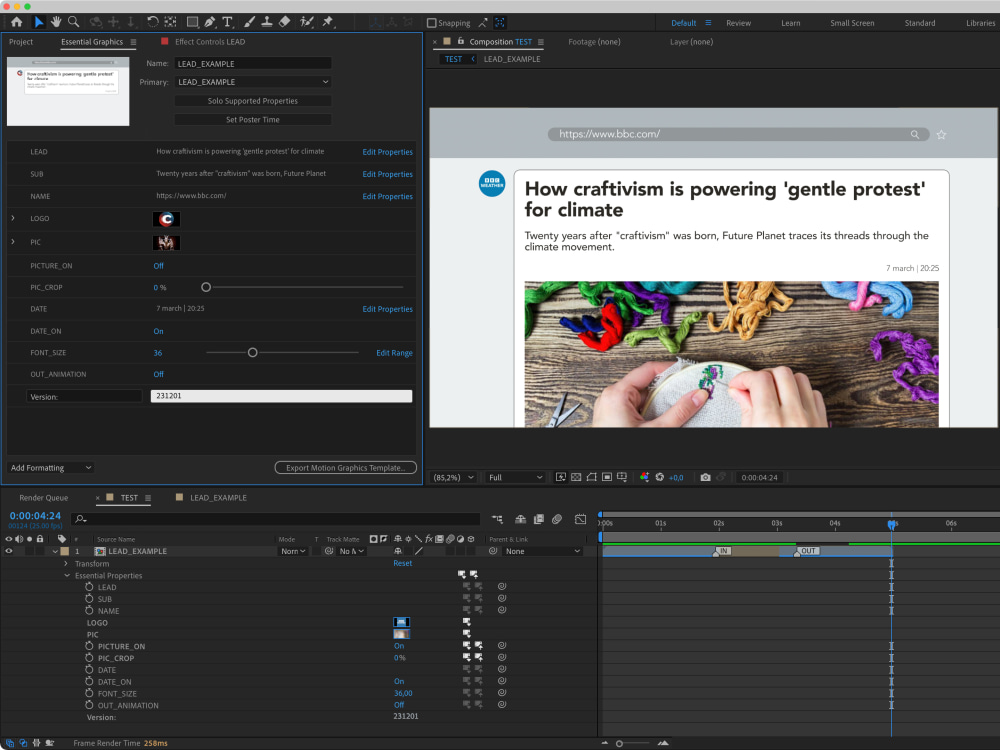Screen dimensions: 1000x750
Task: Select the Pan Behind anchor point tool
Action: (x=170, y=22)
